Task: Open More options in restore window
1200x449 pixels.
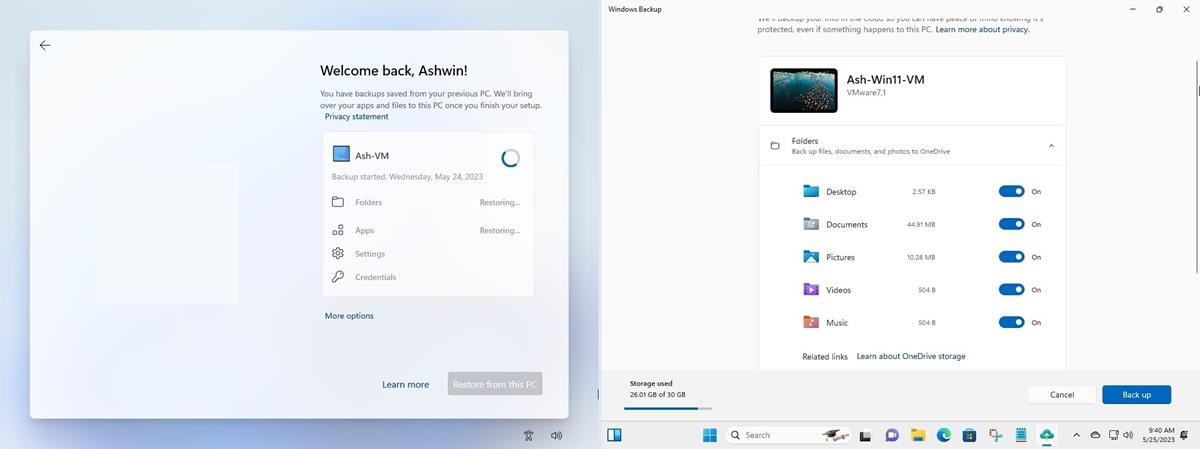Action: click(349, 316)
